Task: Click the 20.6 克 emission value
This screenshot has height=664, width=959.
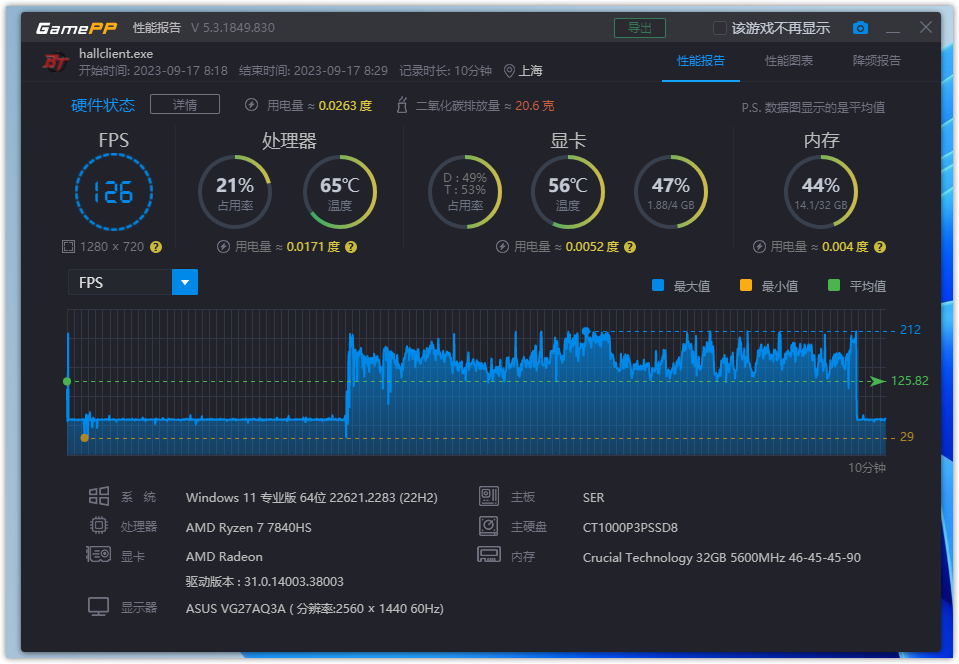Action: (x=535, y=106)
